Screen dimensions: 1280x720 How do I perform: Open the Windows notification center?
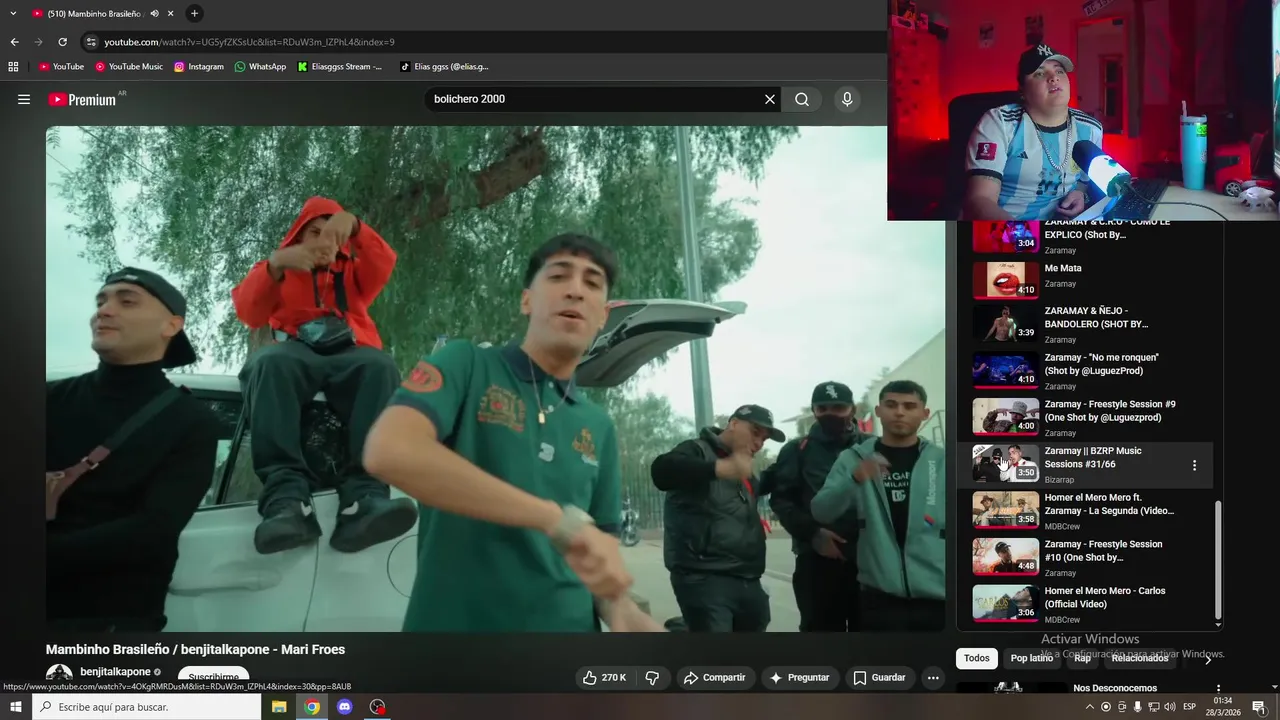(x=1259, y=707)
